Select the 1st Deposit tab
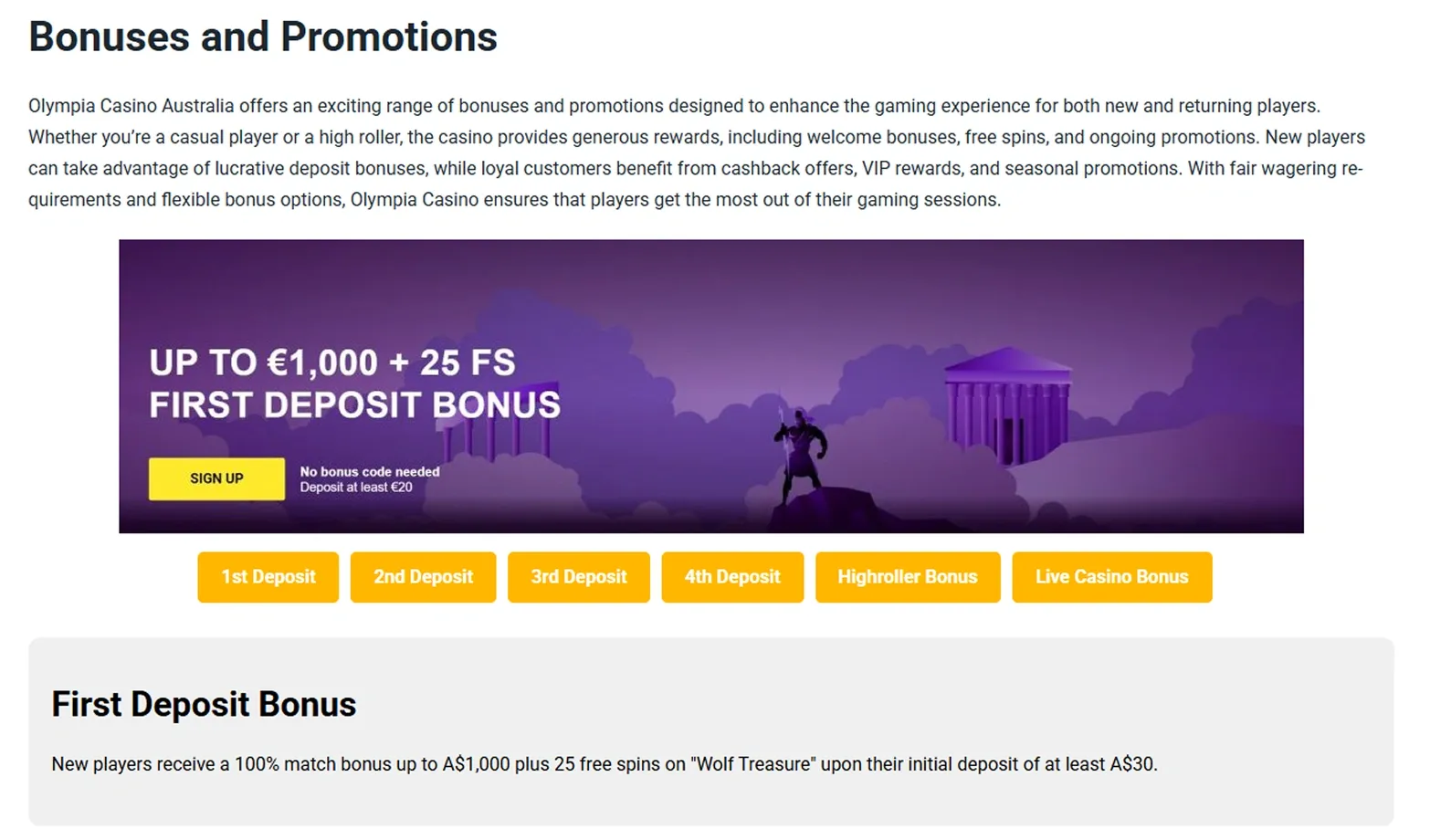Screen dimensions: 1430x840 coord(268,577)
